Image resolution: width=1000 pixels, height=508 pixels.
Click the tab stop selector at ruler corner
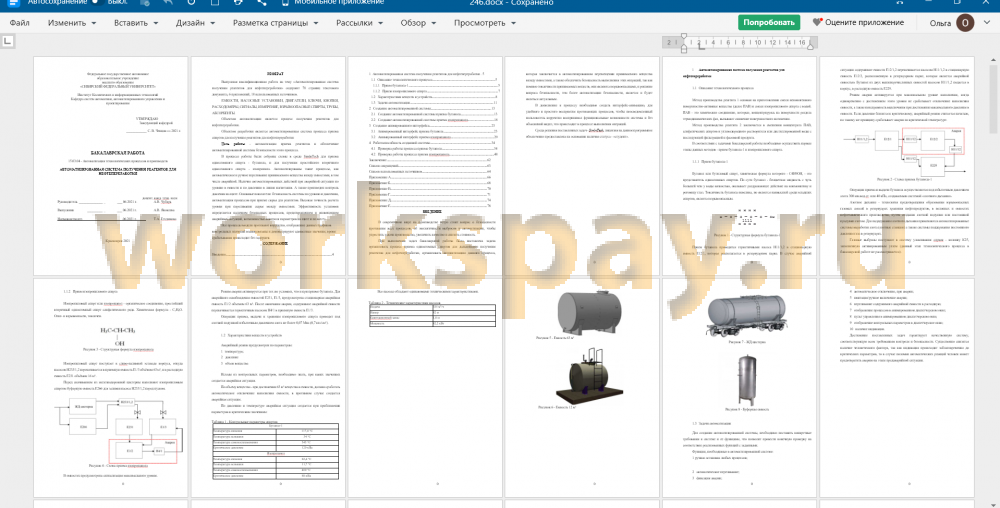[8, 41]
